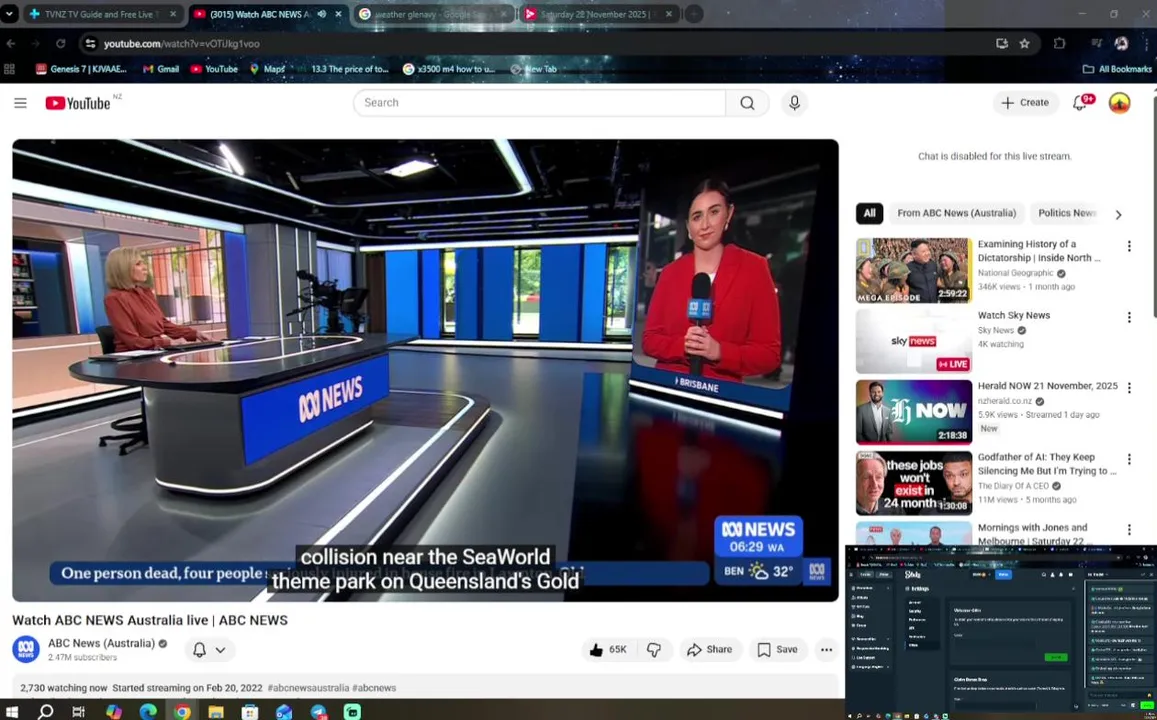Close the YouTube ABC News tab

point(339,14)
